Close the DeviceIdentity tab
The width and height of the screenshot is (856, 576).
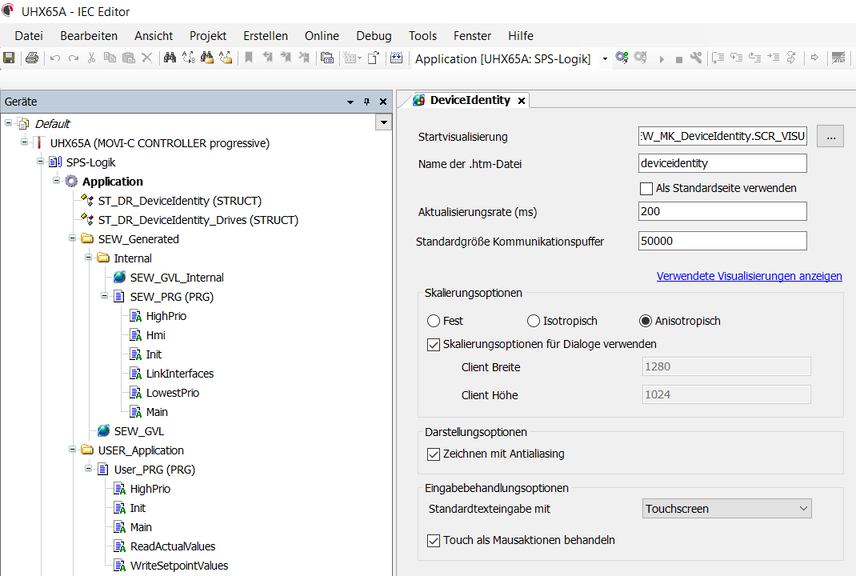click(x=522, y=100)
